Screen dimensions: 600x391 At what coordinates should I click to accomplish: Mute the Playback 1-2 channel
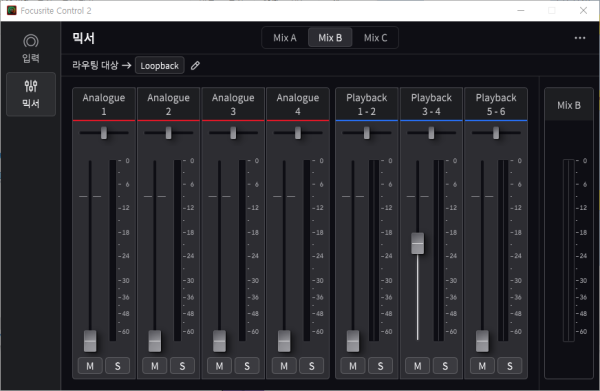pos(353,366)
